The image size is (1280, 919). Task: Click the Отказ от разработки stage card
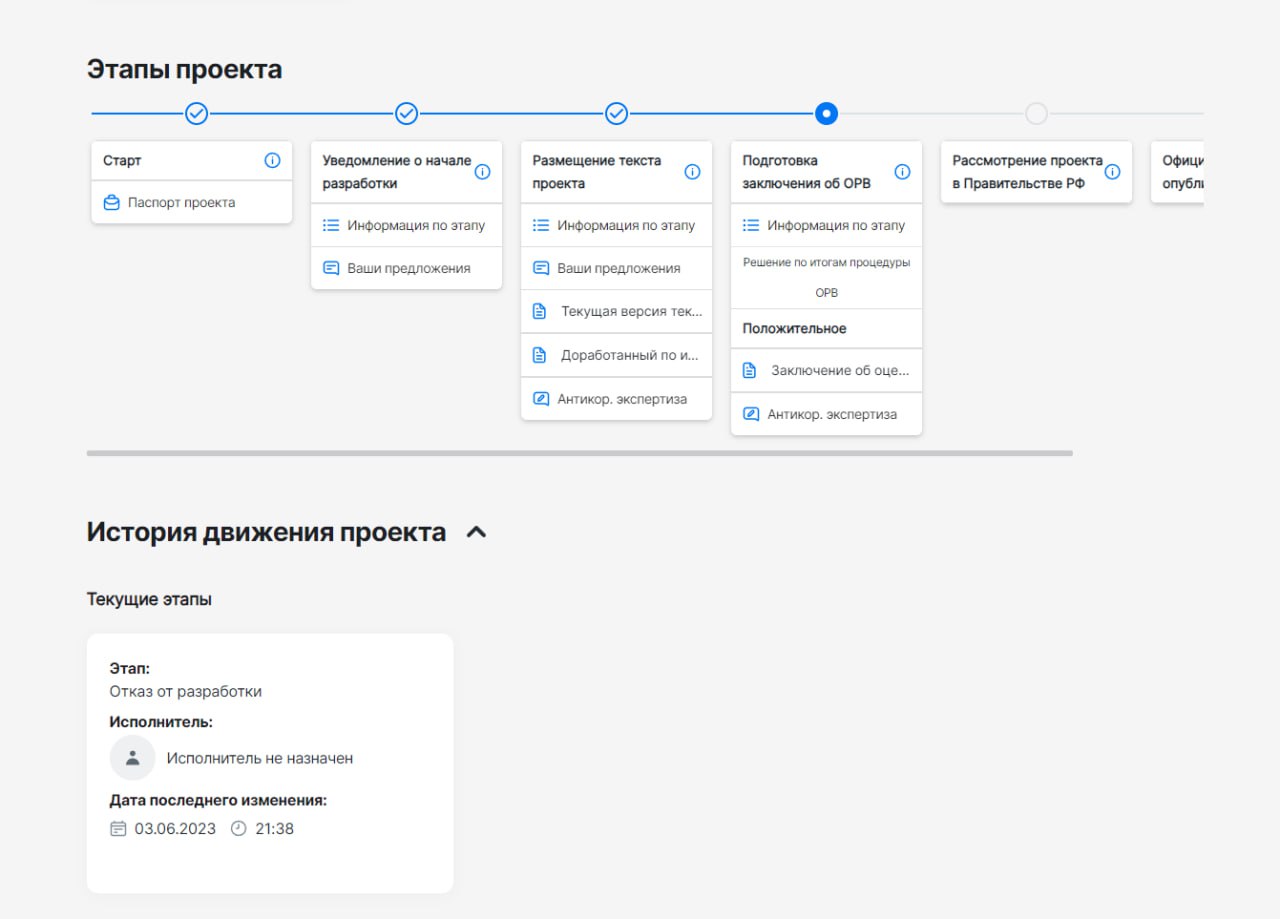[x=270, y=762]
